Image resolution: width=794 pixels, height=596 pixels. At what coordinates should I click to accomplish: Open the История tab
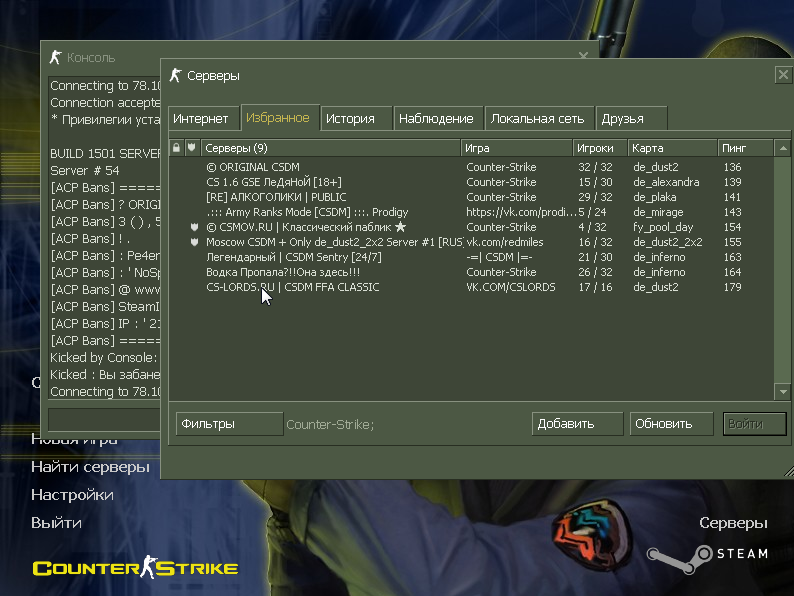click(x=356, y=118)
